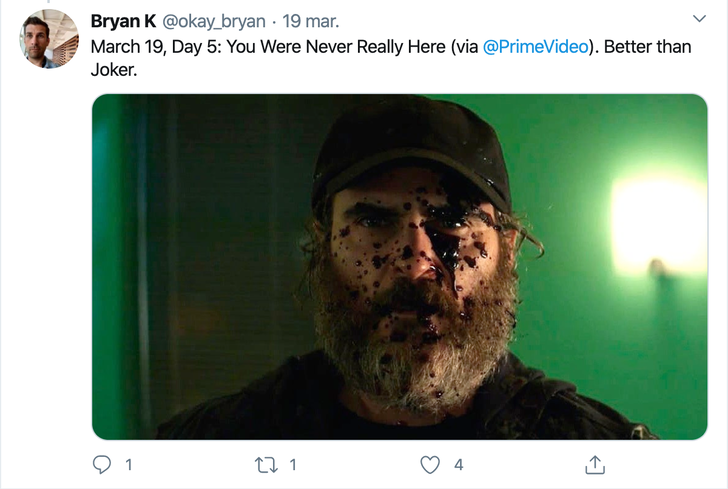The image size is (728, 489).
Task: View Bryan K's profile photo avatar
Action: [49, 39]
